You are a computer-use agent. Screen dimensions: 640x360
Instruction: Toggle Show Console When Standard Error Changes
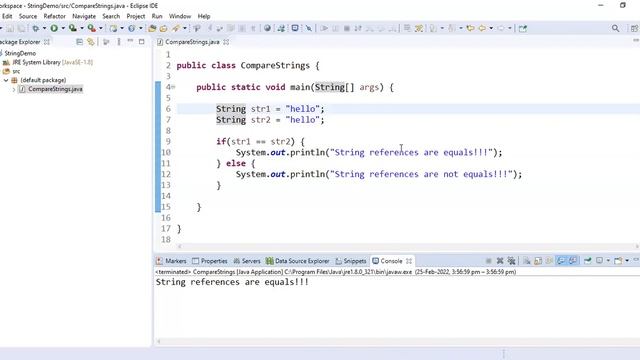click(573, 260)
